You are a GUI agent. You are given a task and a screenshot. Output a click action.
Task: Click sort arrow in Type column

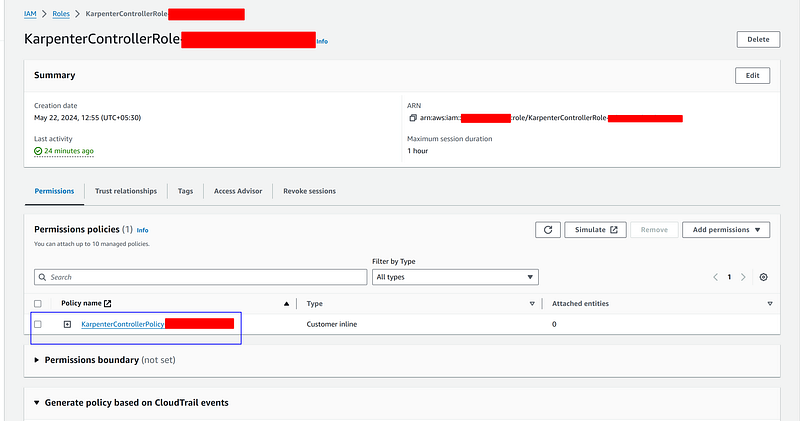click(x=532, y=304)
